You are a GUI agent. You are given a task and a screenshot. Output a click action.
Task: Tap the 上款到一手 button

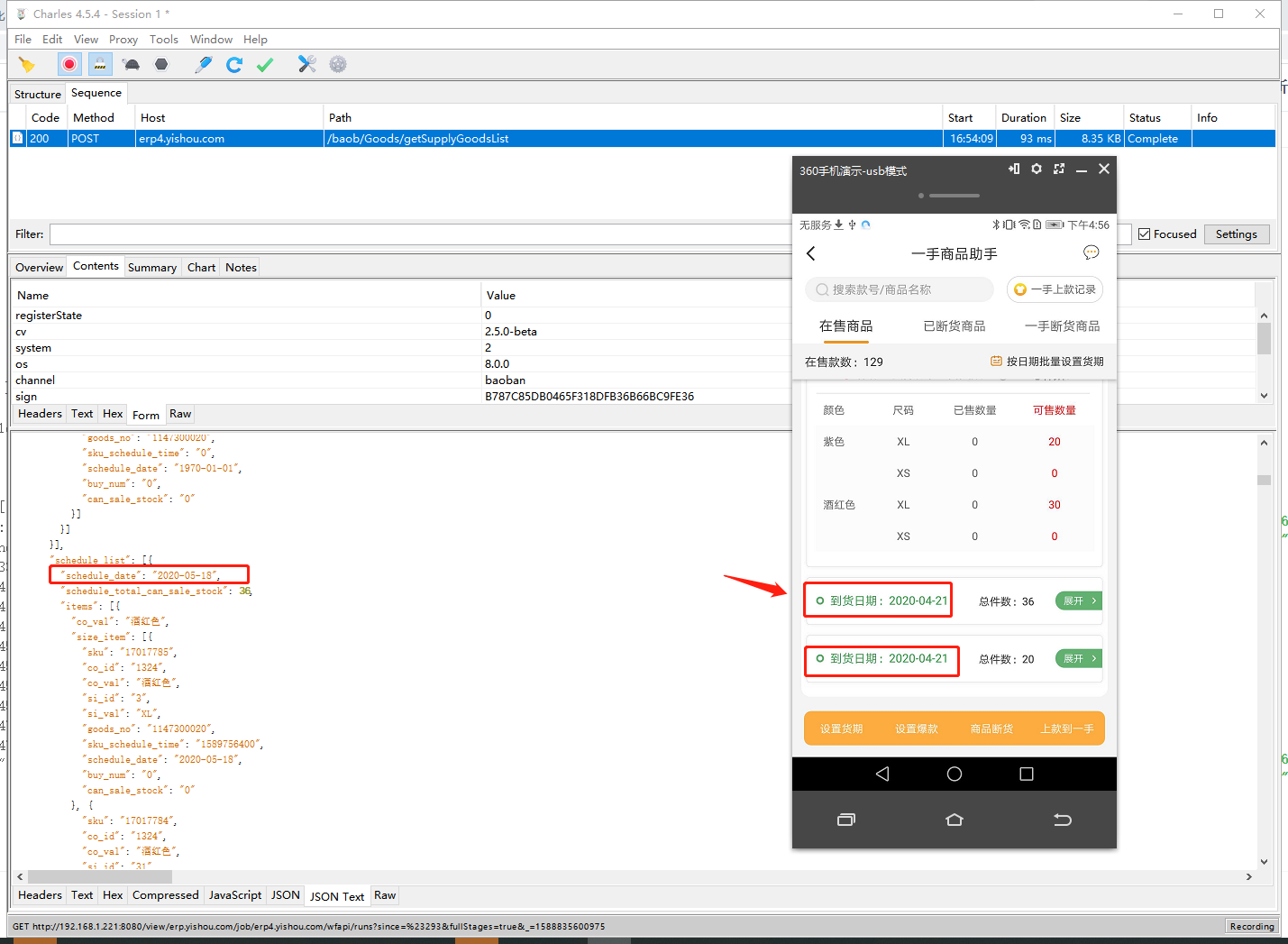point(1067,729)
